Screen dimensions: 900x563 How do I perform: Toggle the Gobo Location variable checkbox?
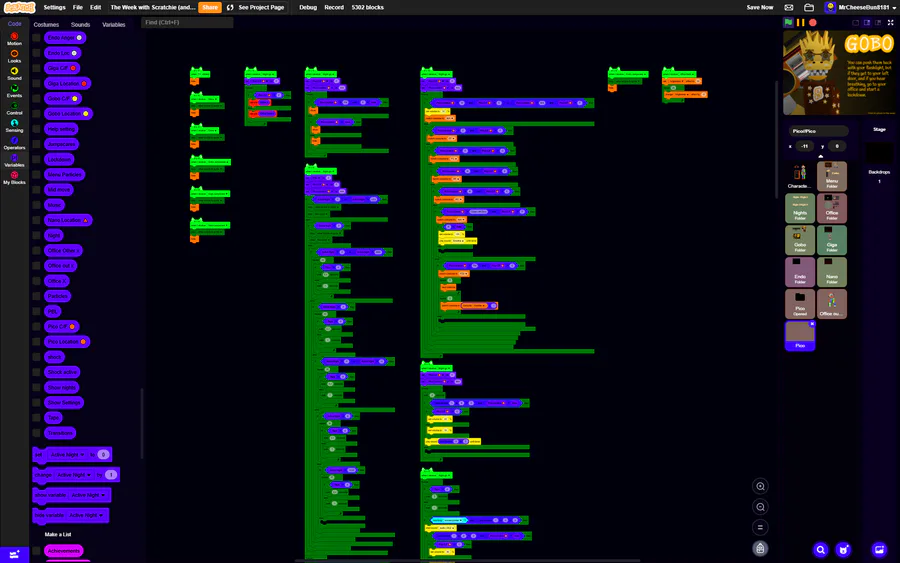(36, 114)
